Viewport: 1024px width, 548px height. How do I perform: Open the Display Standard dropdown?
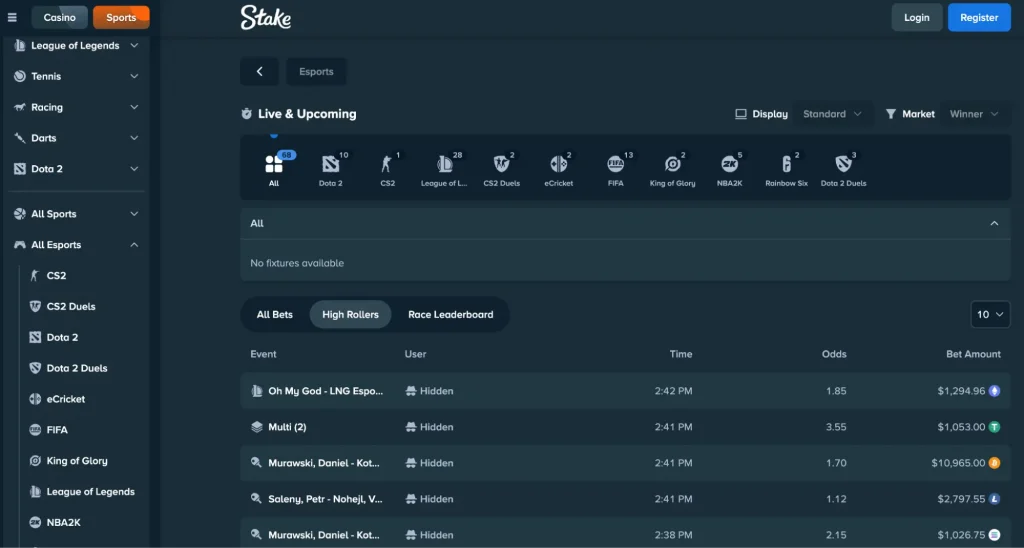pyautogui.click(x=832, y=114)
